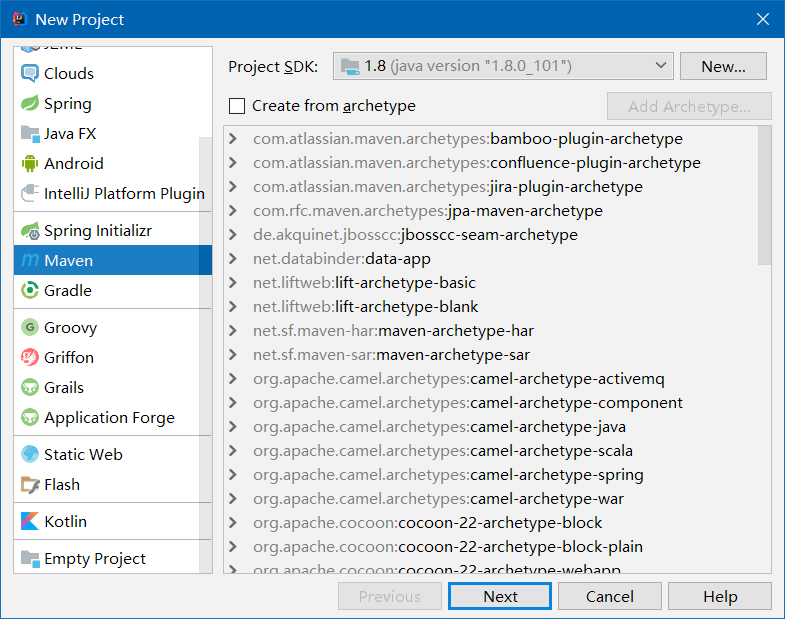Screen dimensions: 785x619
Task: Click the Empty Project folder icon
Action: 30,558
